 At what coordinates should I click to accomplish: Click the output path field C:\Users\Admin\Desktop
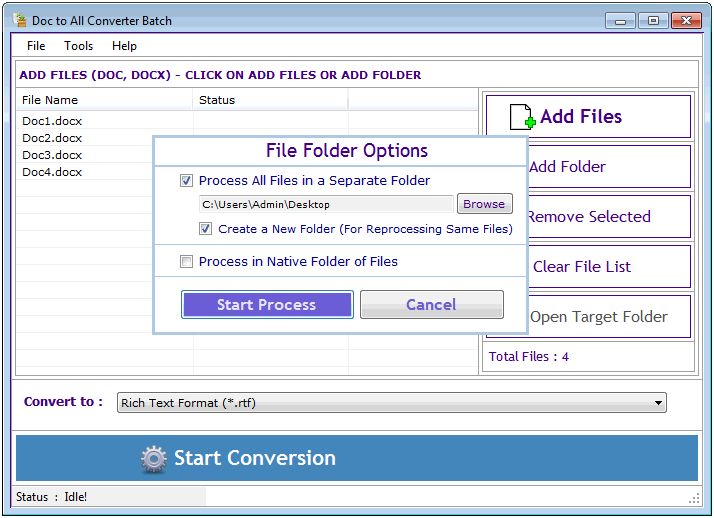point(326,204)
